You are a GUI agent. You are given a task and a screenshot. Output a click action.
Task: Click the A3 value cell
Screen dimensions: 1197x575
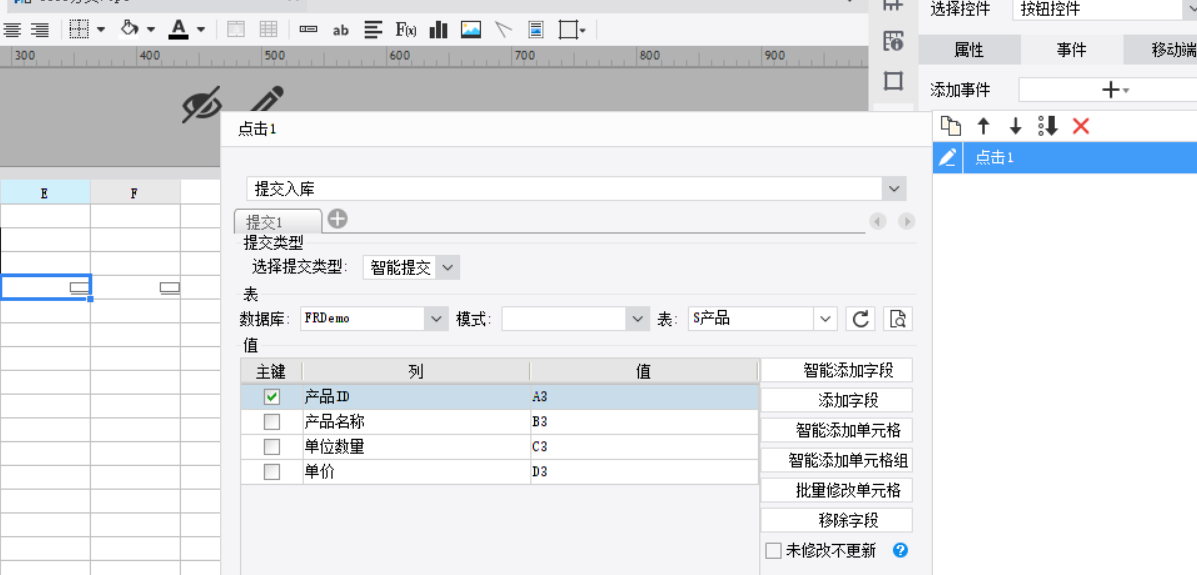(644, 397)
